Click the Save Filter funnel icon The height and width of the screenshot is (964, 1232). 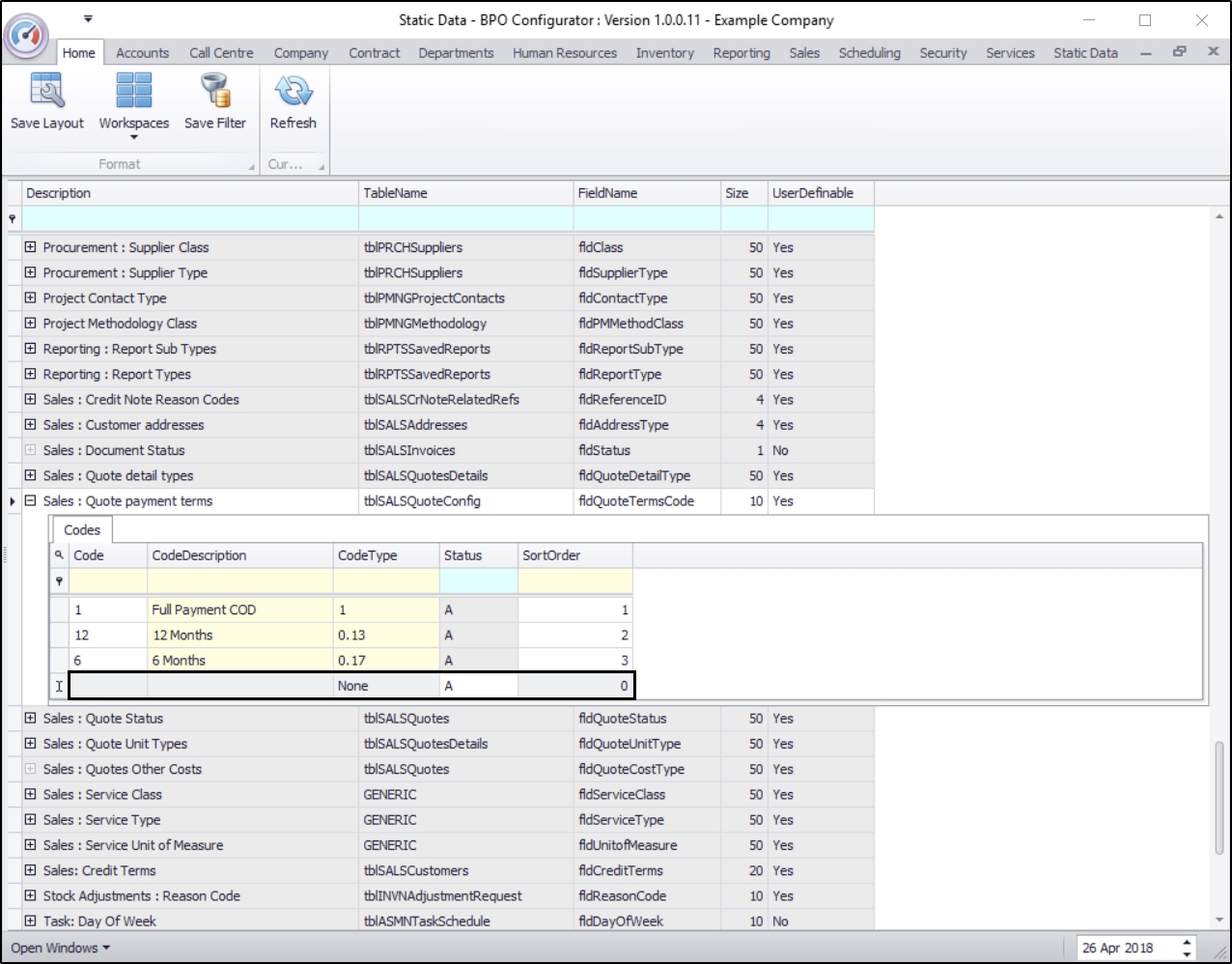pos(214,91)
